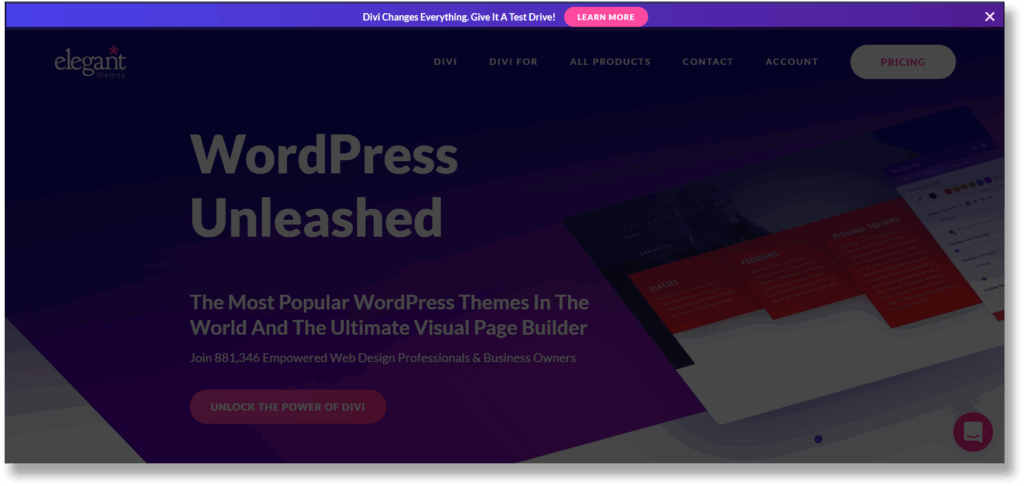
Task: Expand the All Products menu
Action: (610, 62)
